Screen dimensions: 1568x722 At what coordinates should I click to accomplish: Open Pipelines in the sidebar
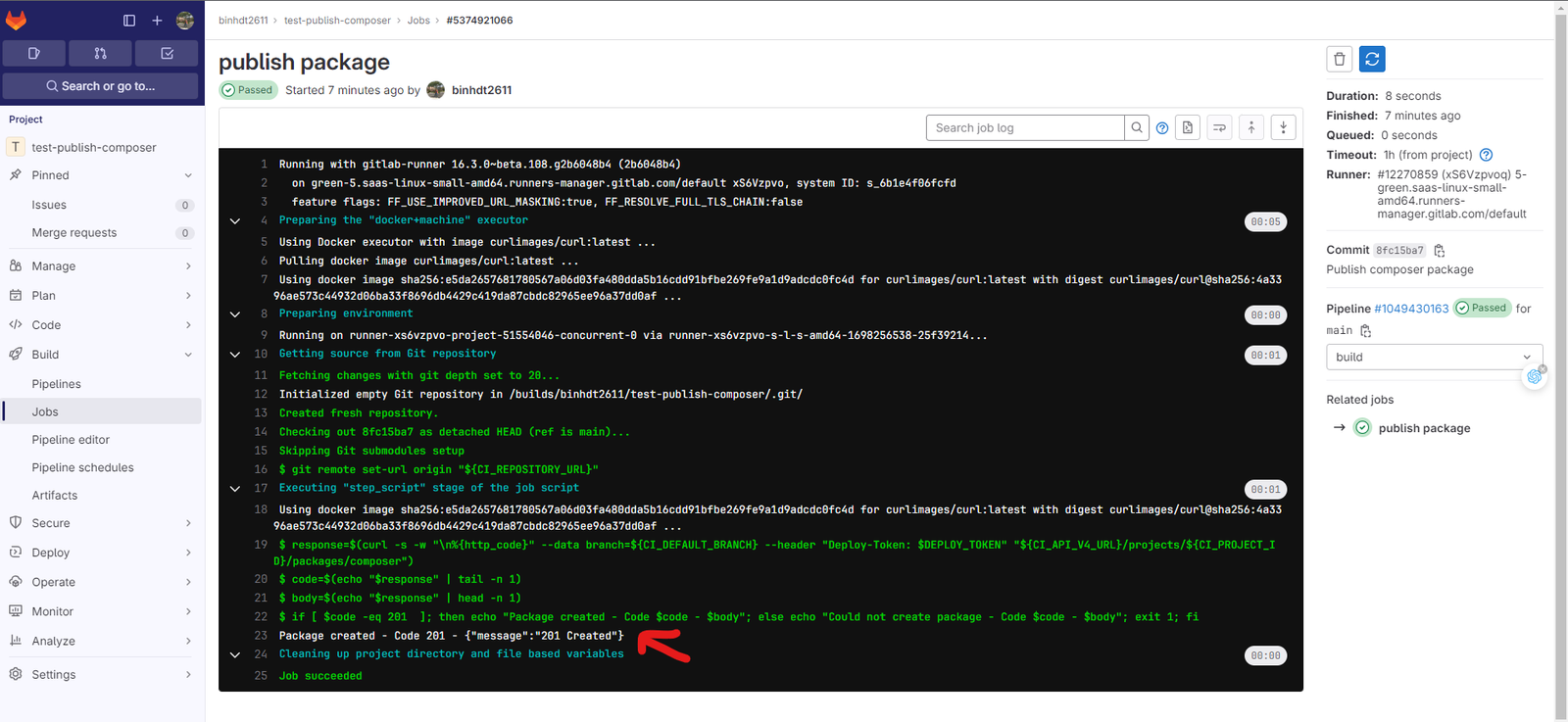tap(57, 384)
